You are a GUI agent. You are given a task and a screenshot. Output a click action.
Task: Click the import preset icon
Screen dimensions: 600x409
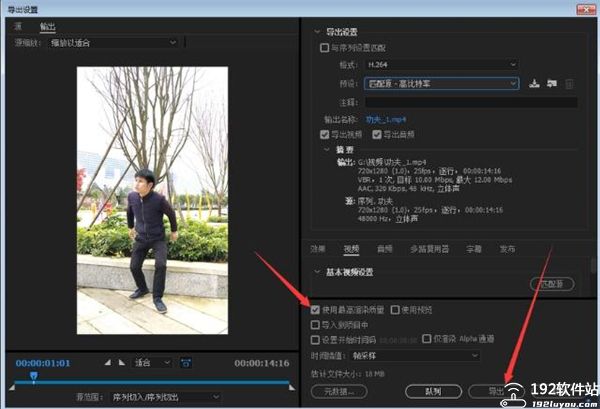(x=551, y=84)
